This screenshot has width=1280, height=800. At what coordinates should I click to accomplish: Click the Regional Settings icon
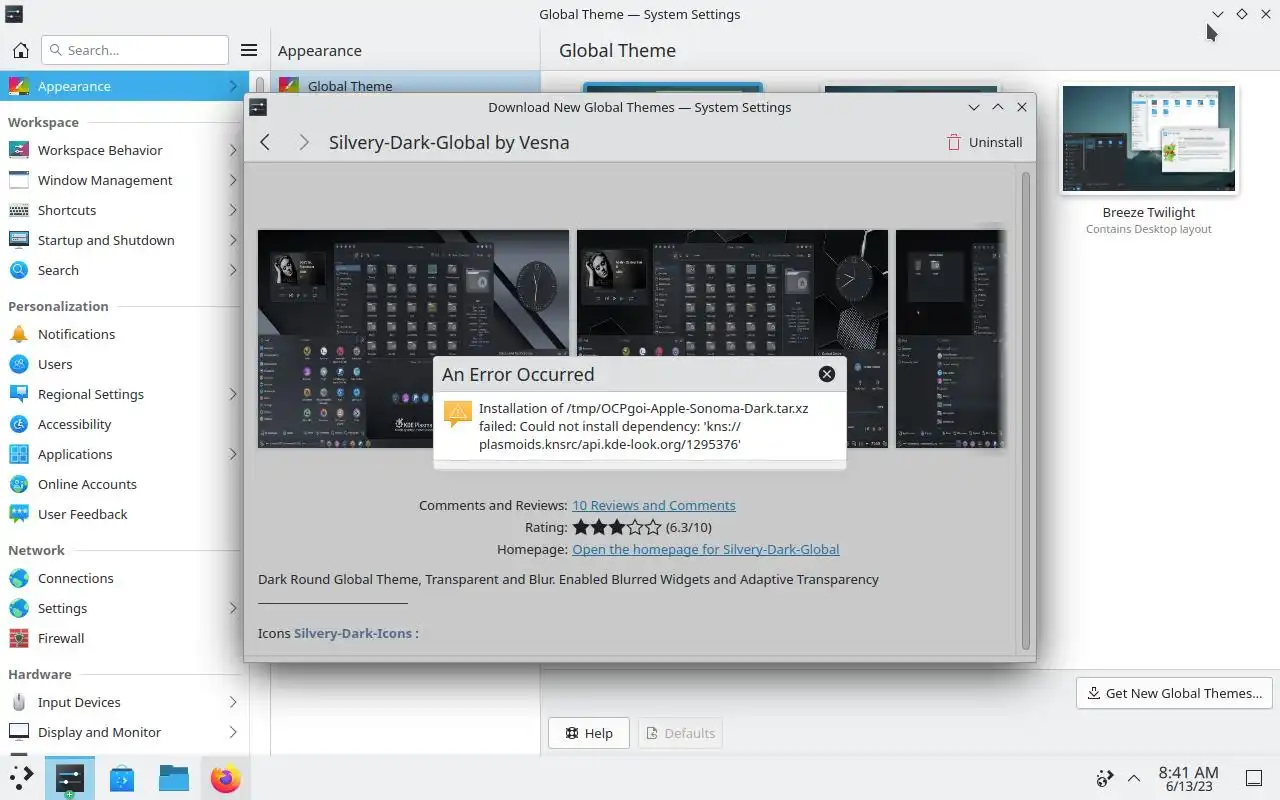(19, 394)
